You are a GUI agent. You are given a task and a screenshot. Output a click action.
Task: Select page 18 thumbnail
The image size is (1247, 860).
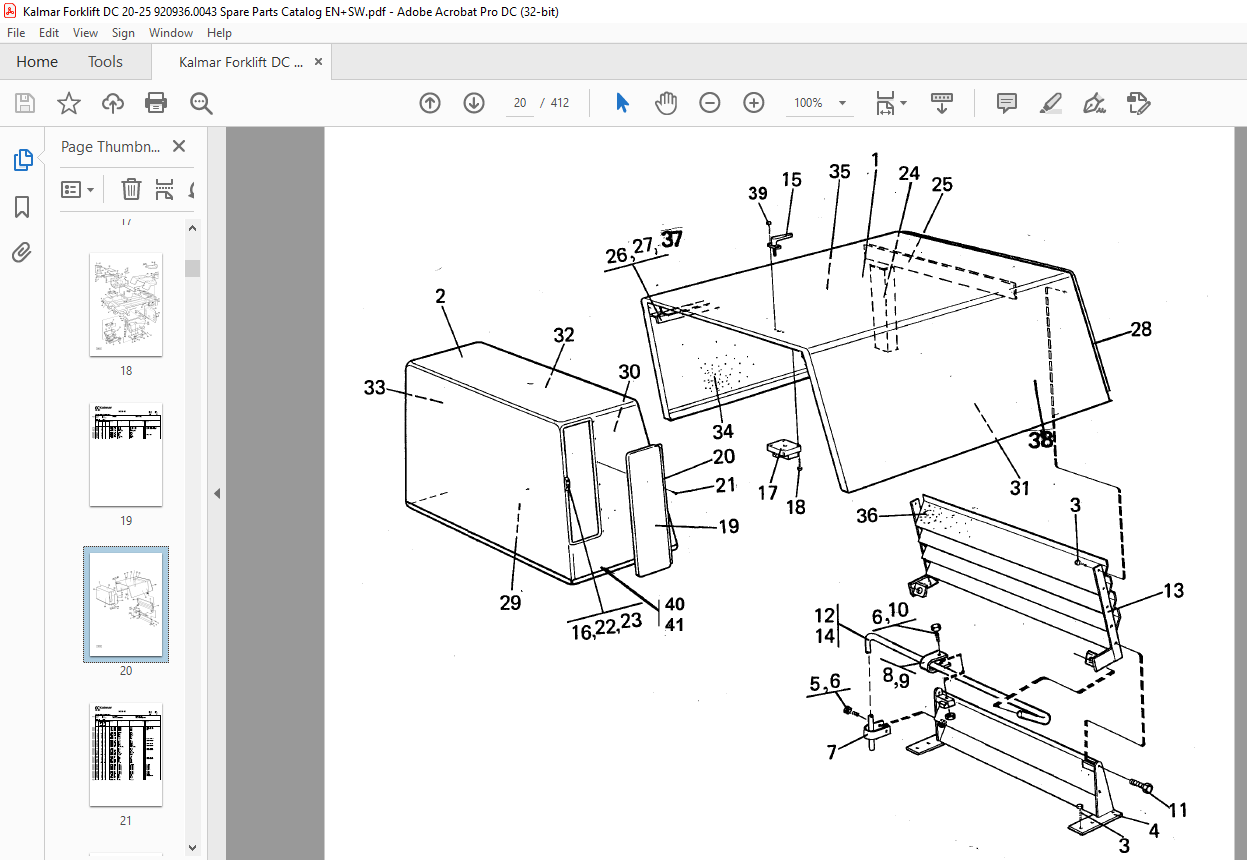pos(126,304)
